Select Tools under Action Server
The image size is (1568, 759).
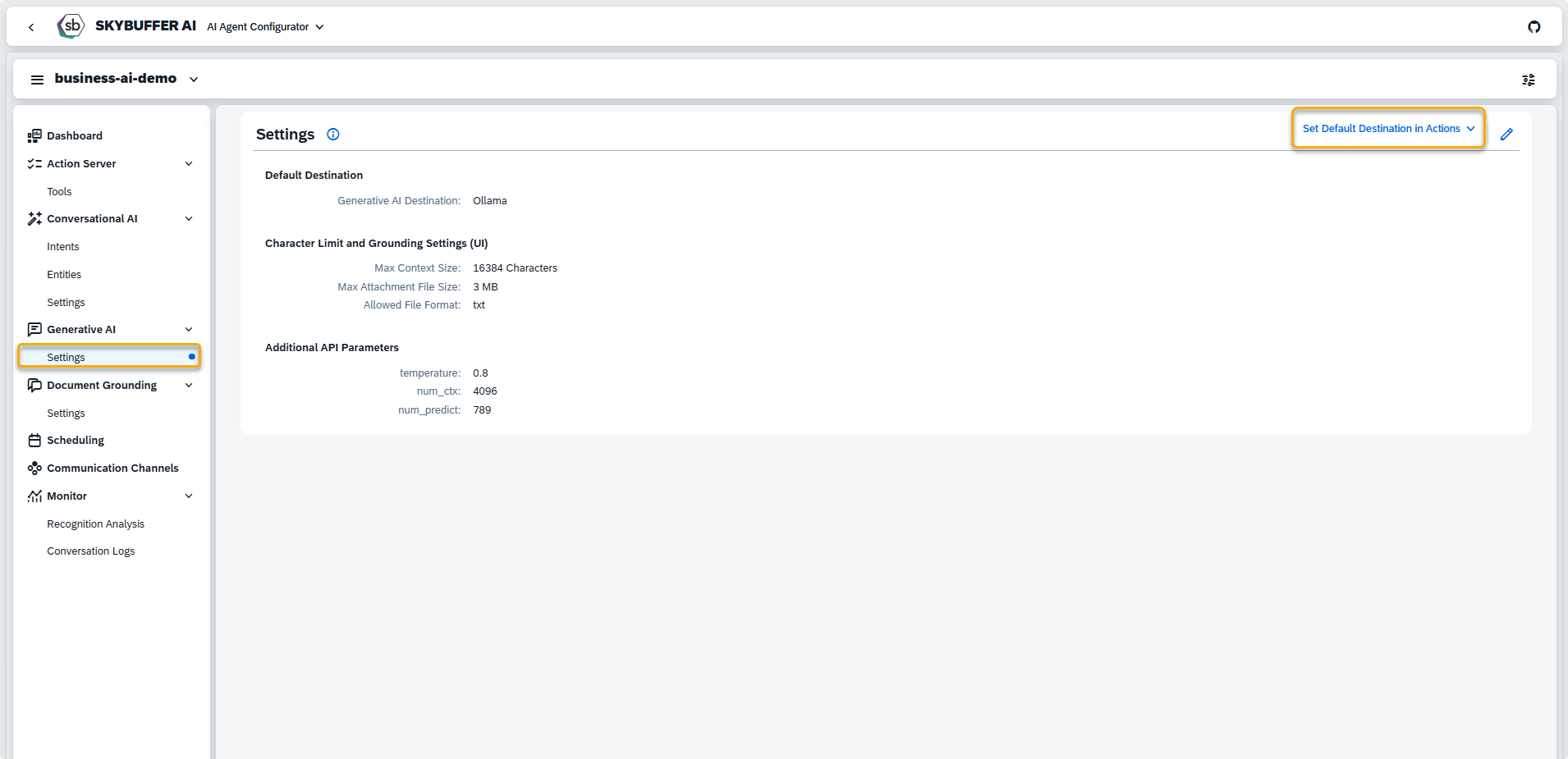(59, 192)
